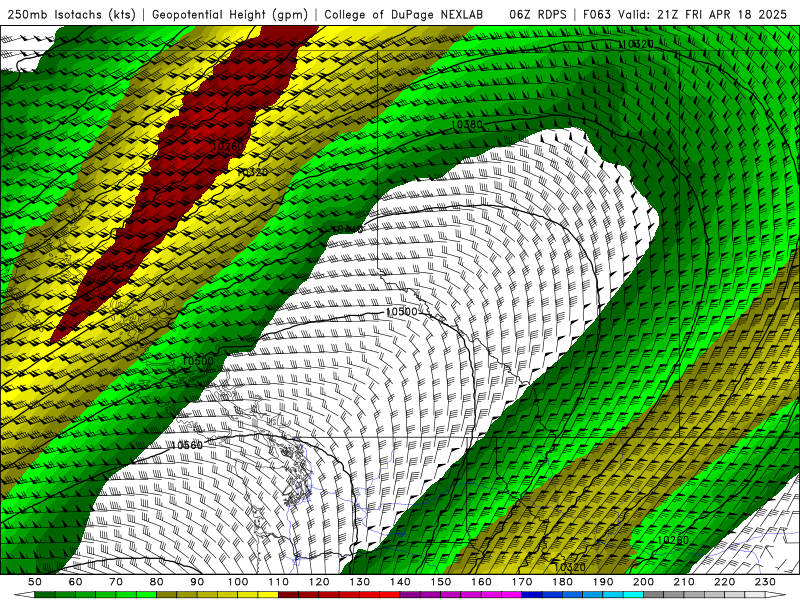Click the 120 knot scale label
The width and height of the screenshot is (800, 600).
pos(319,582)
